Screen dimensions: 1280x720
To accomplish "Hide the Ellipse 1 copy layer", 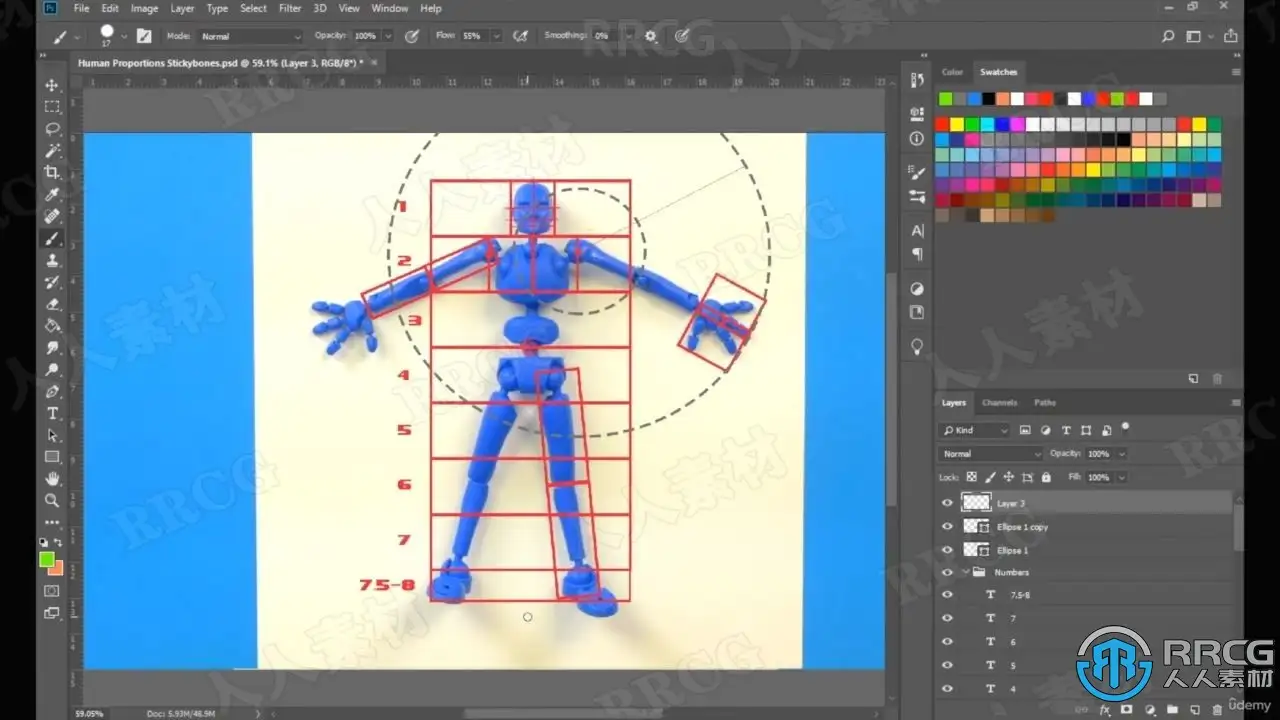I will (947, 526).
